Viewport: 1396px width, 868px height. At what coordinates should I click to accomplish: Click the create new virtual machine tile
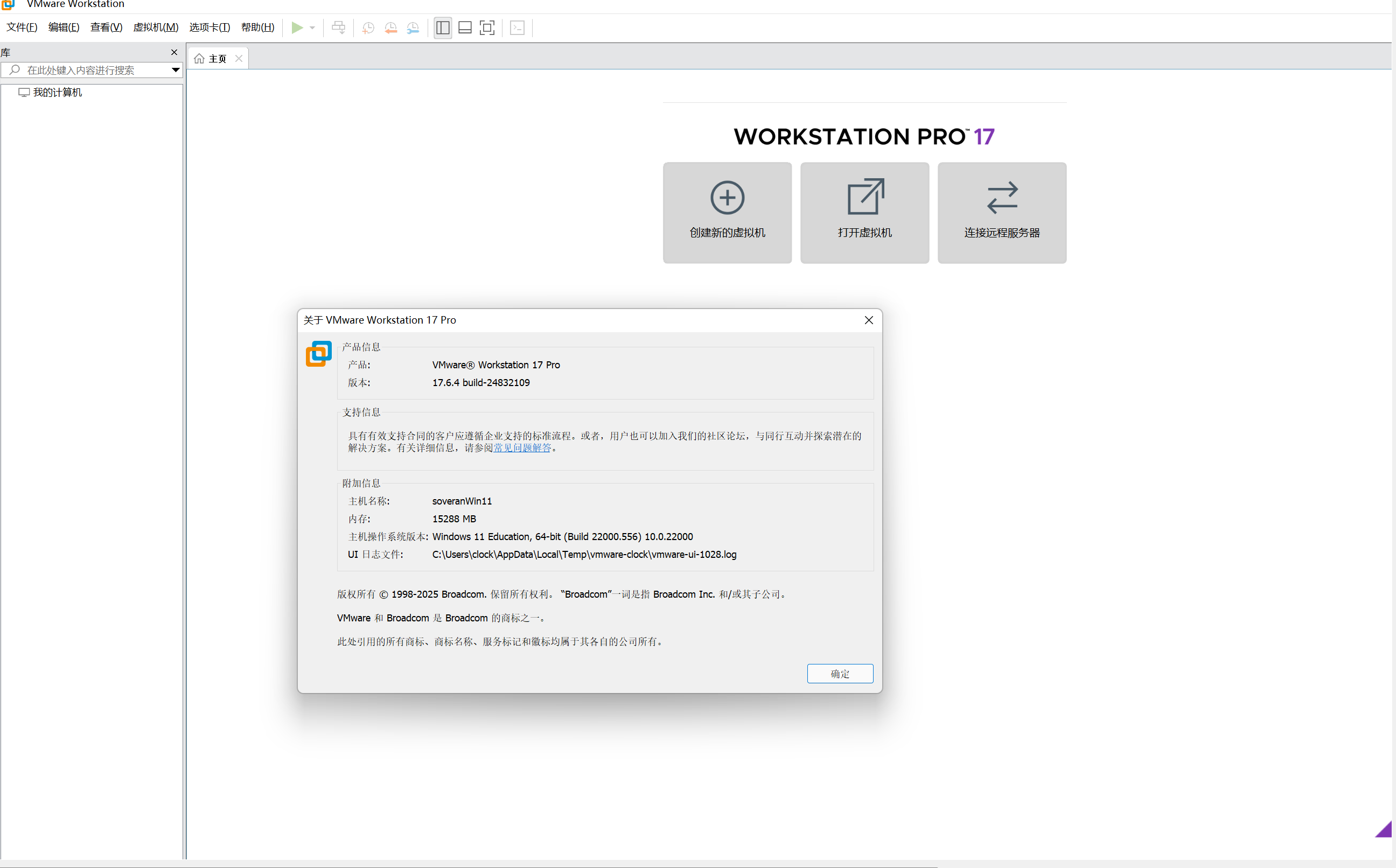pyautogui.click(x=727, y=212)
